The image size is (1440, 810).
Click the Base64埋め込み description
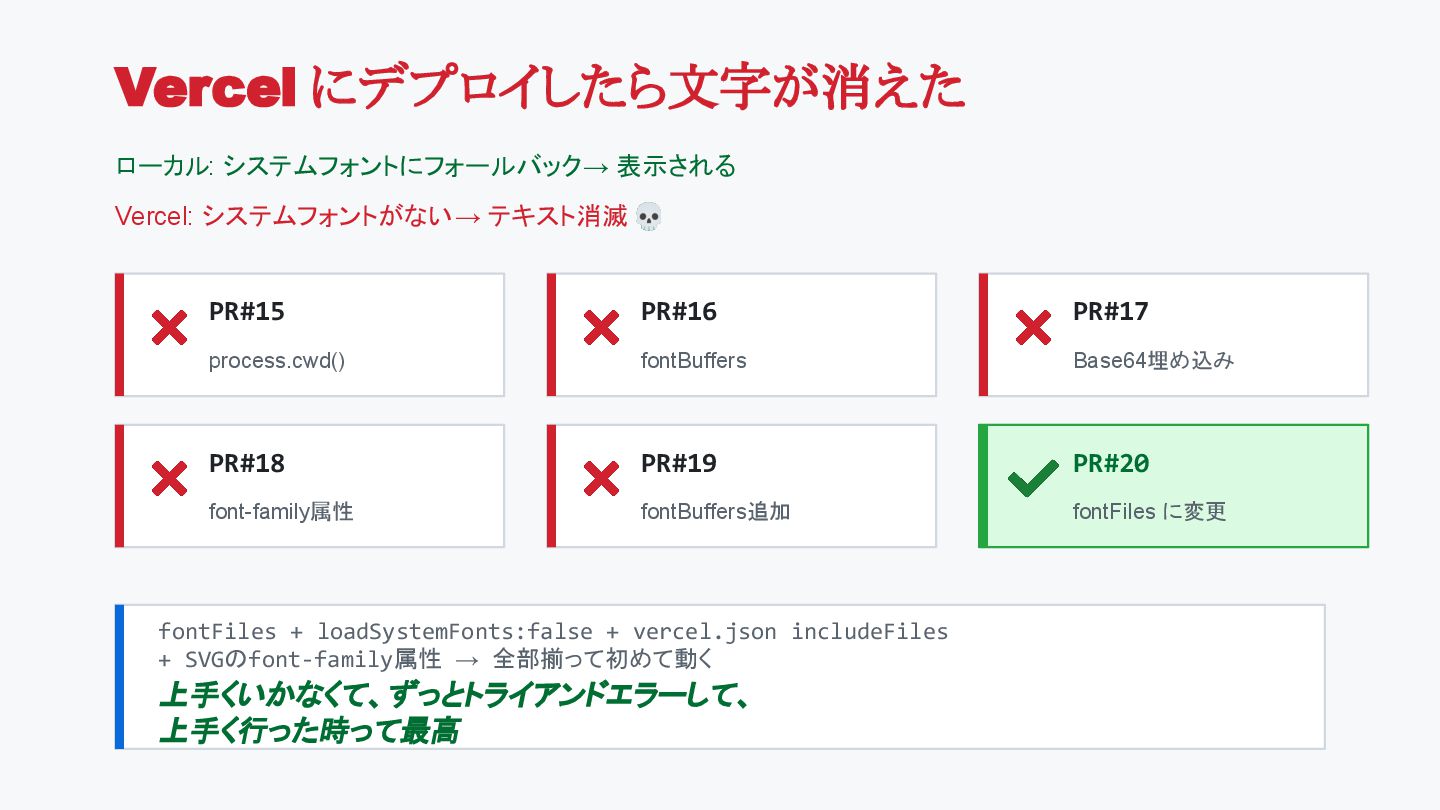click(x=1153, y=360)
